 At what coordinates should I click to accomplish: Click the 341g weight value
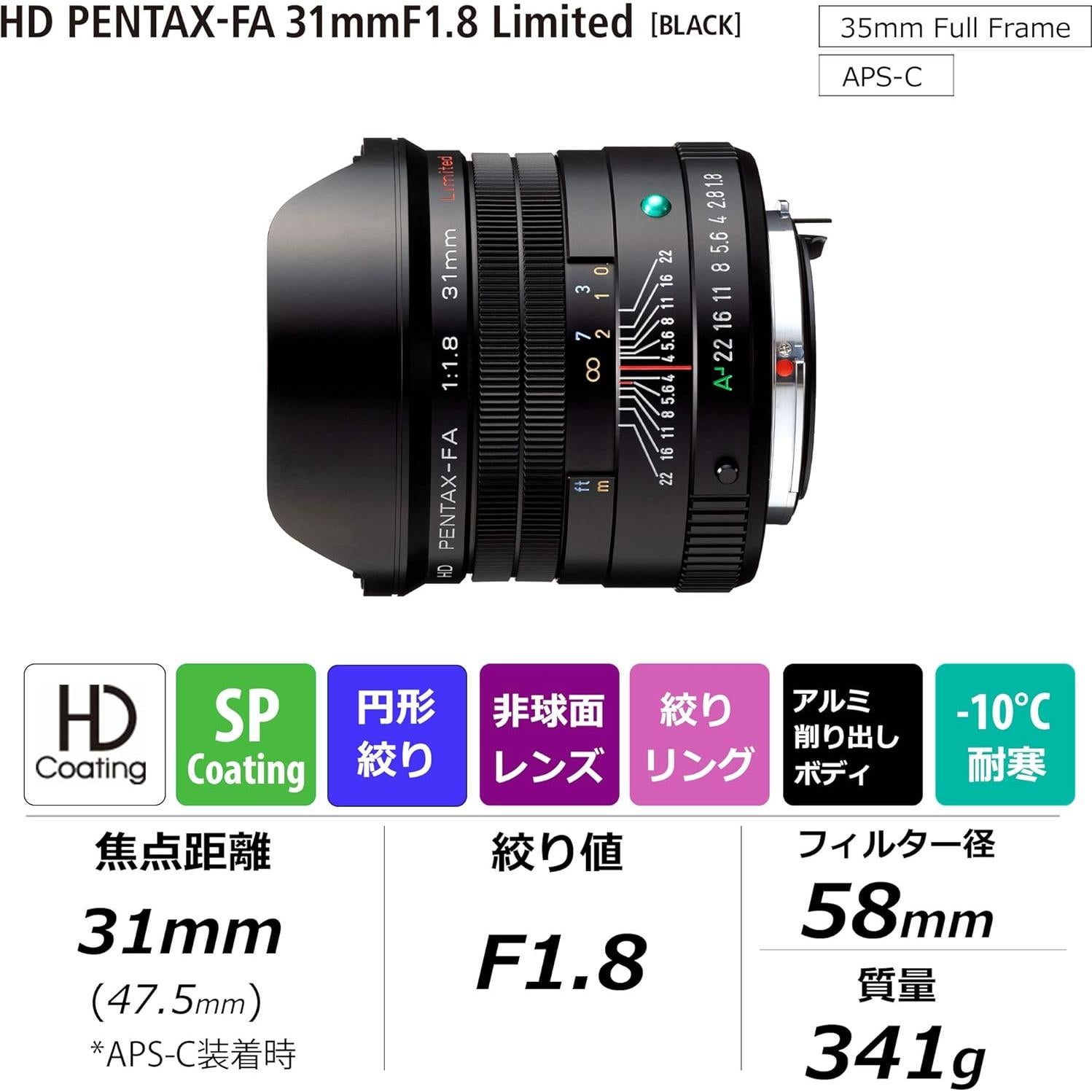[896, 1053]
